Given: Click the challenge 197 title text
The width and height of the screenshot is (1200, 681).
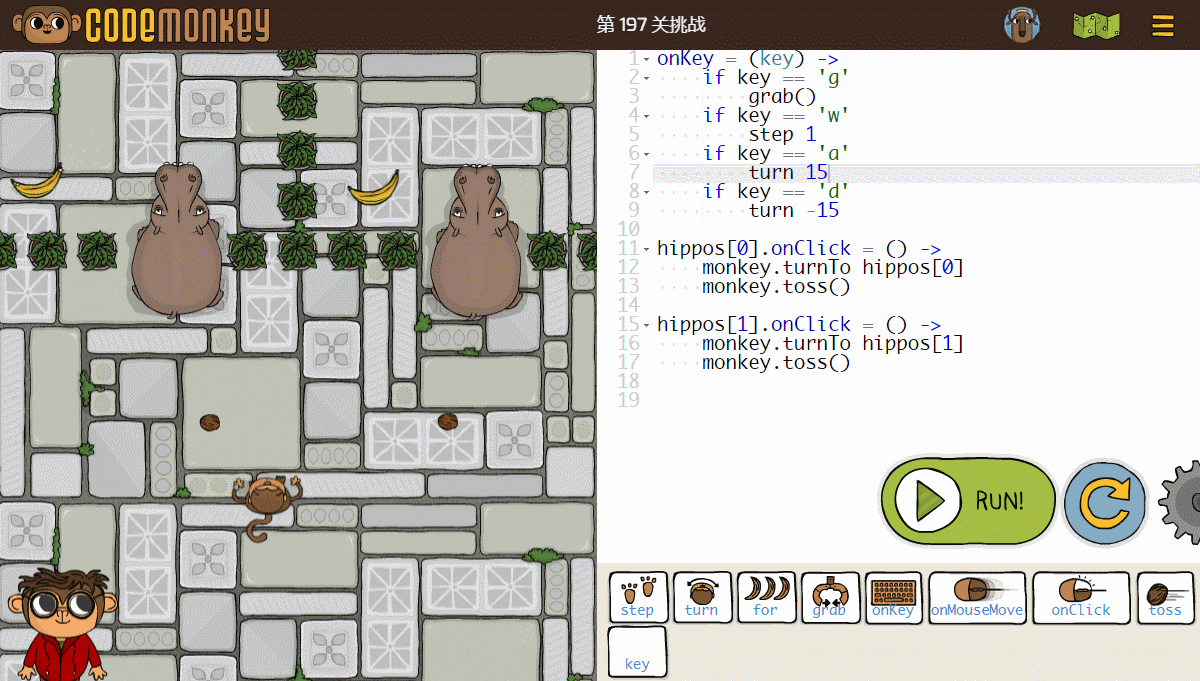Looking at the screenshot, I should tap(650, 25).
